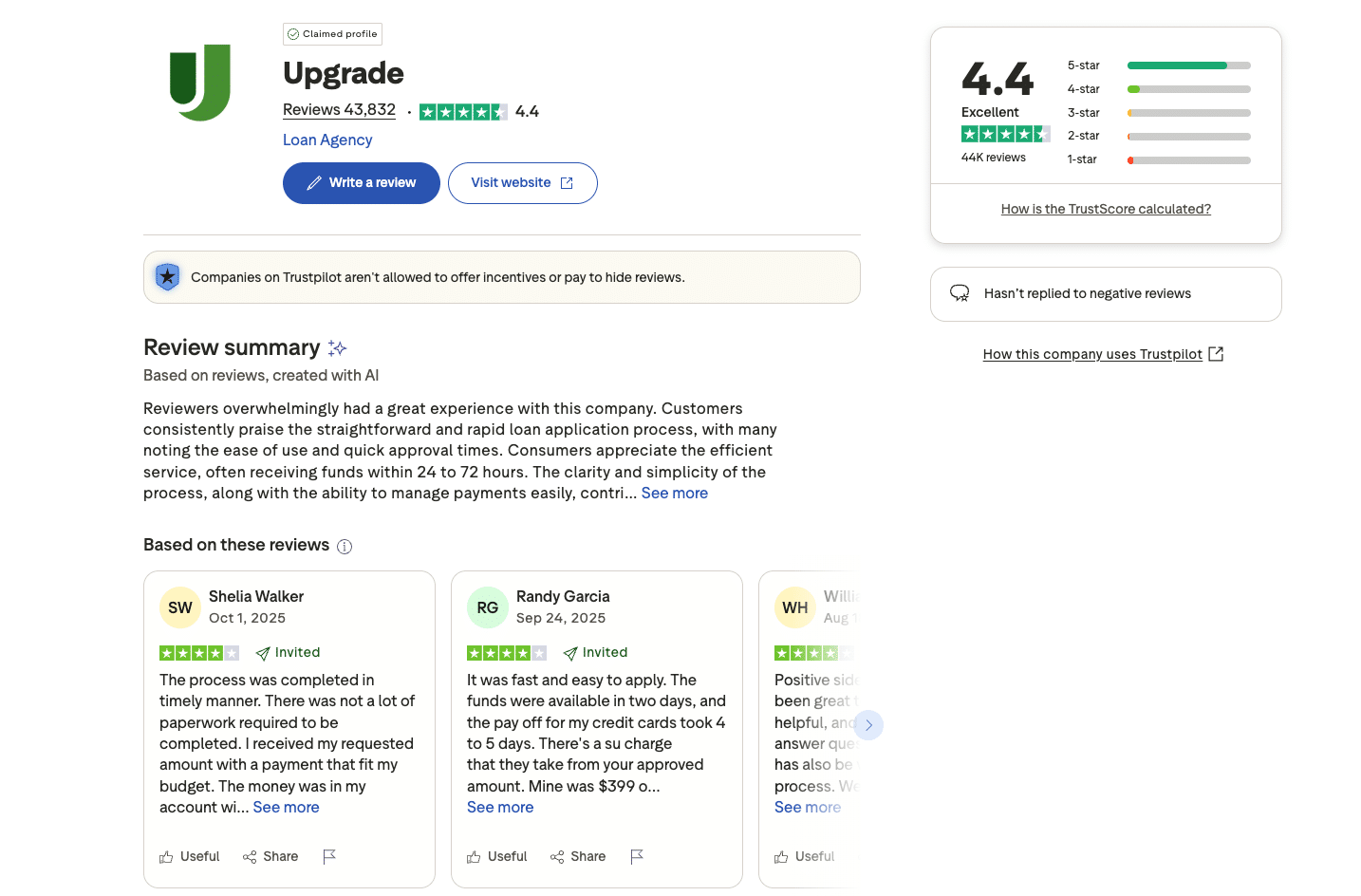Click the Write a review button
This screenshot has height=896, width=1361.
tap(361, 182)
